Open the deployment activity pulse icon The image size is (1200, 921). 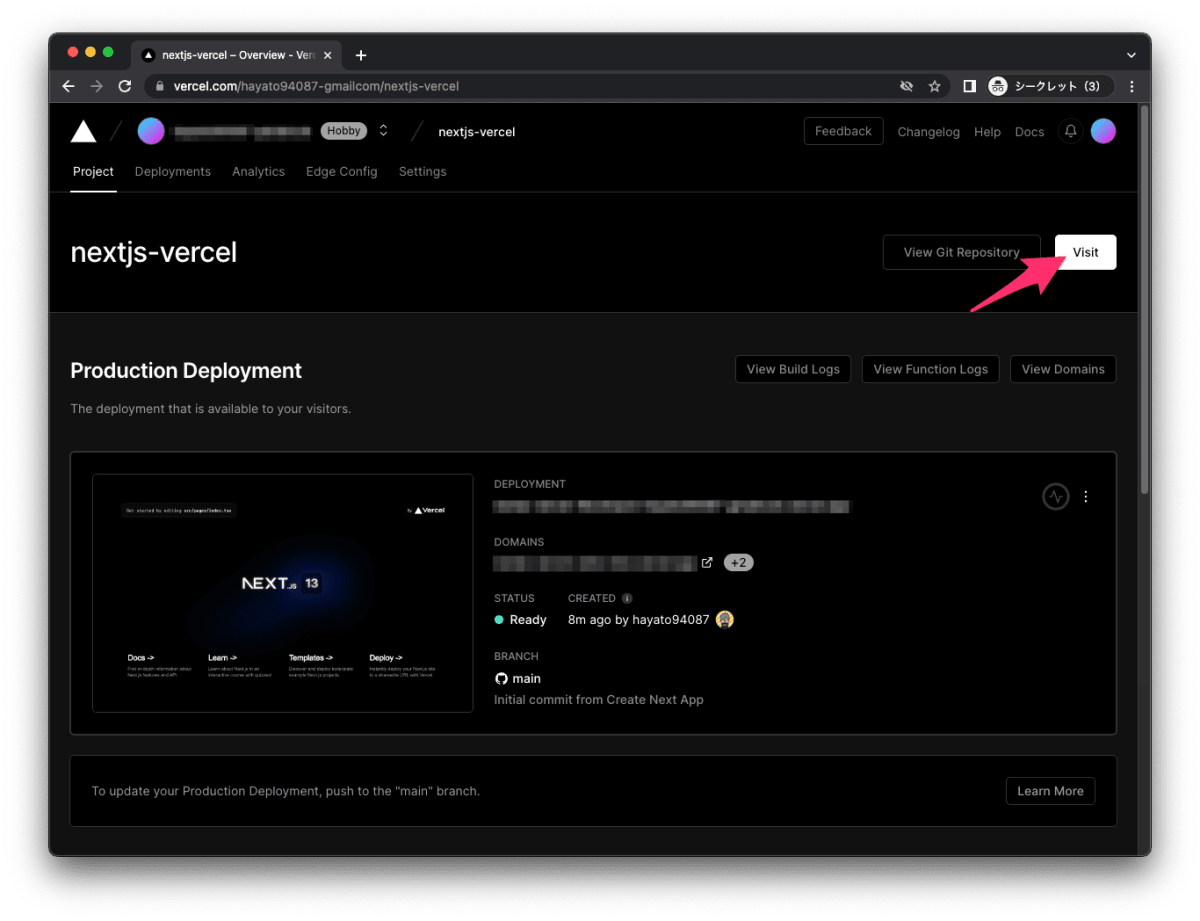click(x=1056, y=496)
